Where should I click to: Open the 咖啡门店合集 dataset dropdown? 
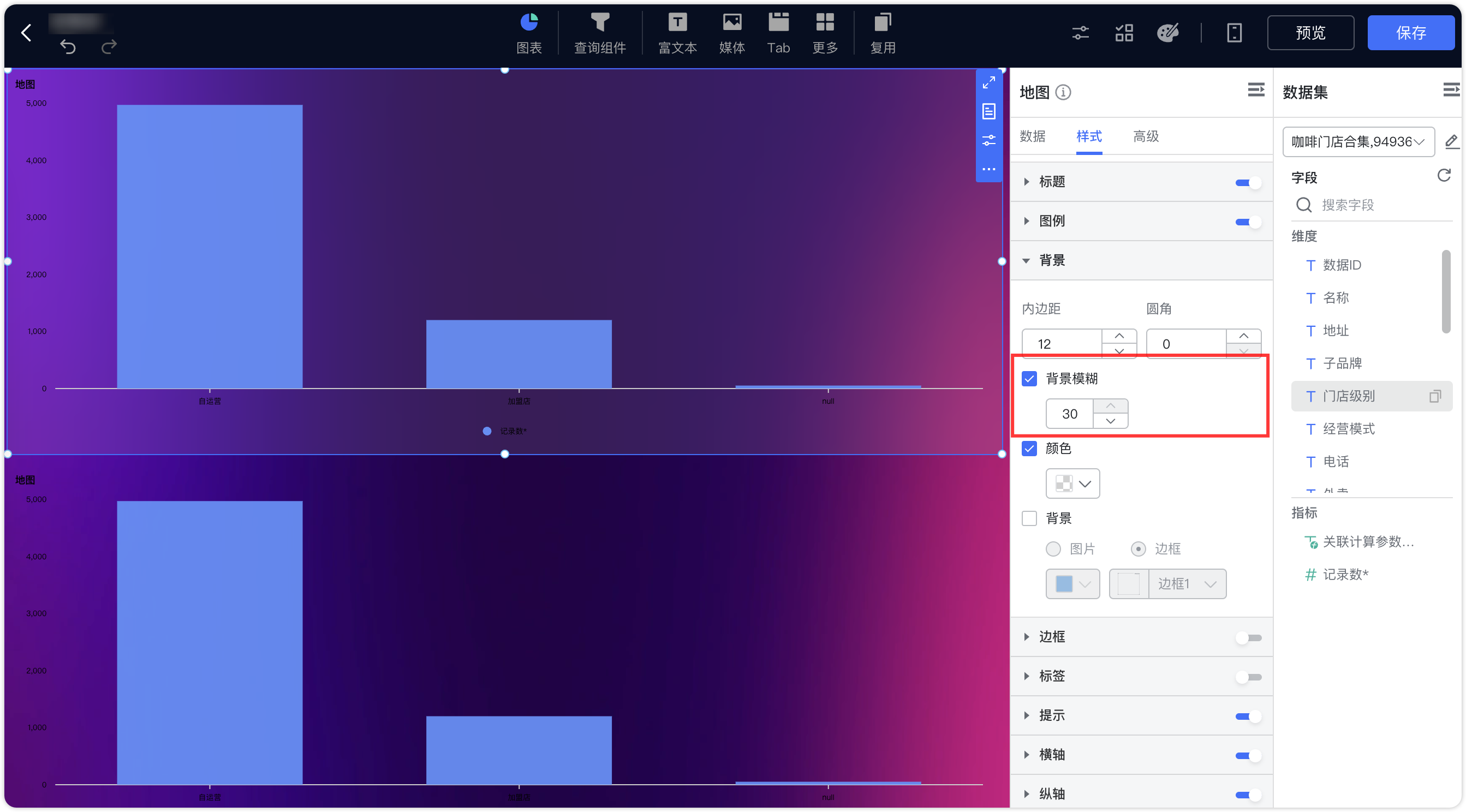coord(1358,142)
